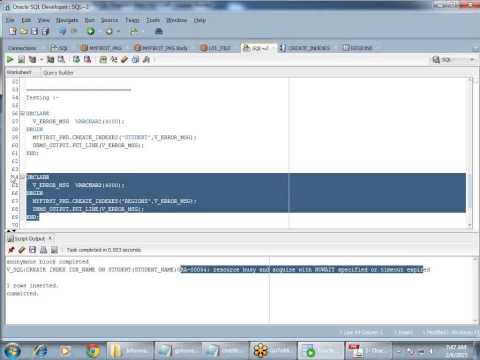Open the Help menu
Screen dimensions: 480x360
[x=200, y=20]
